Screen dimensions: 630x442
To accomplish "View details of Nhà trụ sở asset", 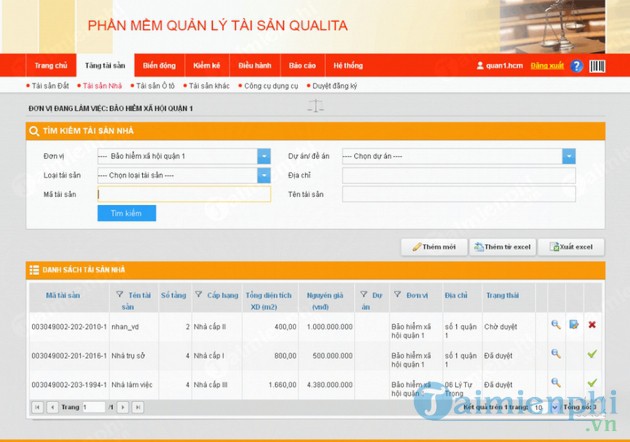I will [556, 354].
